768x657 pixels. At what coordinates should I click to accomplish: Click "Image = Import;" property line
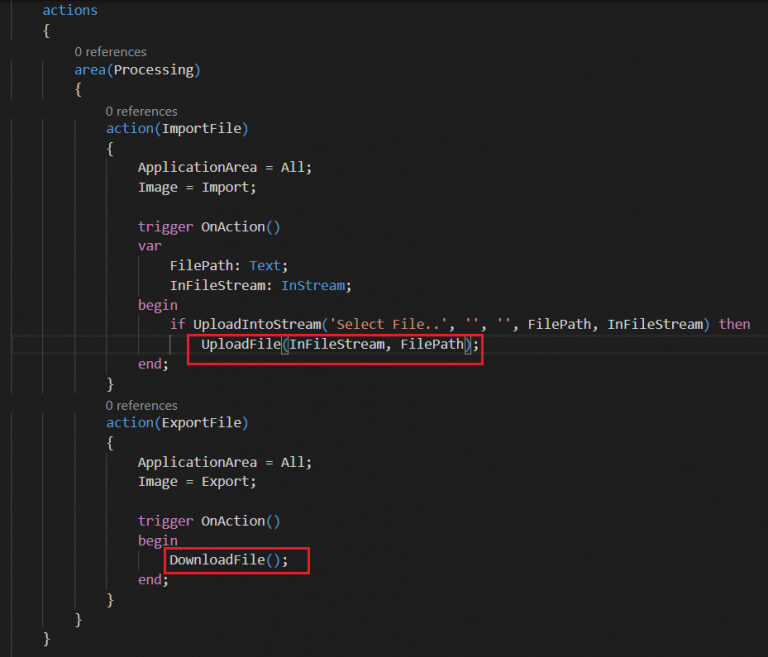(x=197, y=187)
